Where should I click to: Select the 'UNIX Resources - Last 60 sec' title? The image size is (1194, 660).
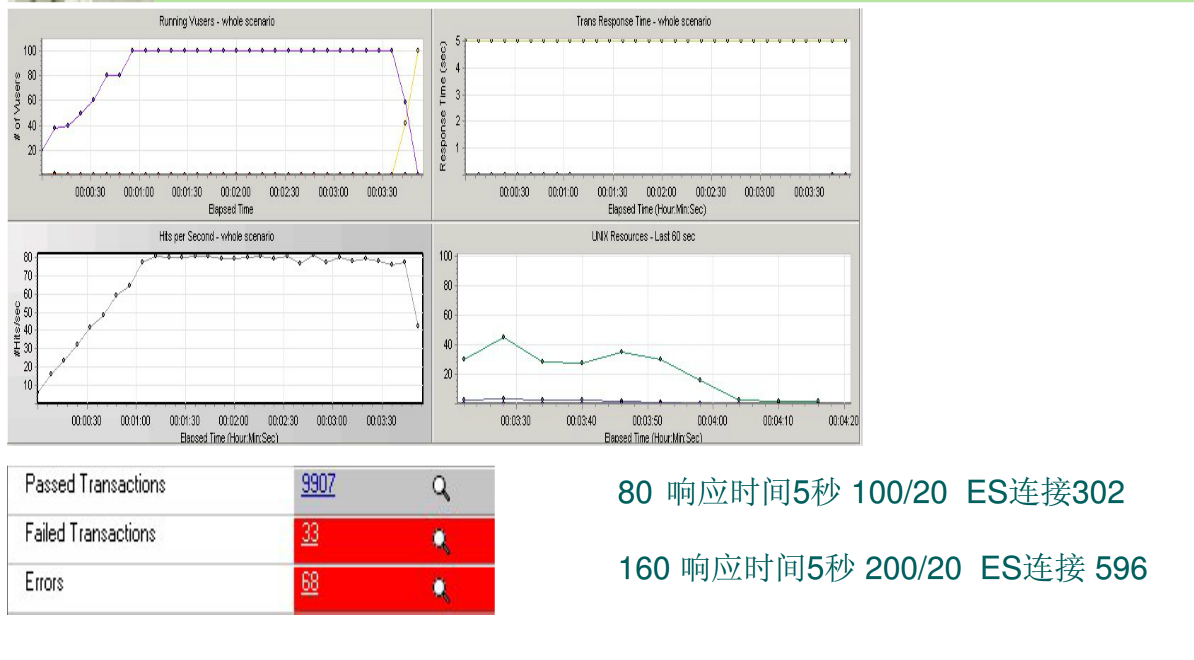coord(643,237)
